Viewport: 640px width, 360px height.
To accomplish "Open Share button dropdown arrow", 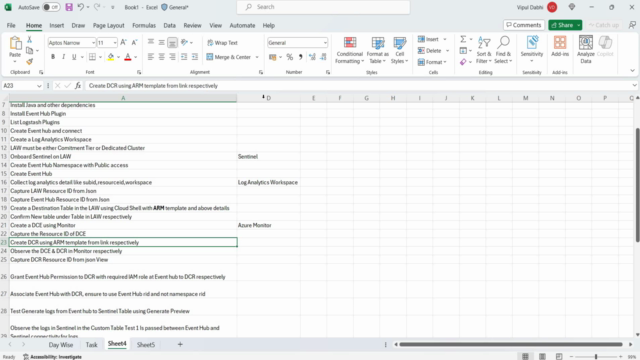I will (578, 25).
